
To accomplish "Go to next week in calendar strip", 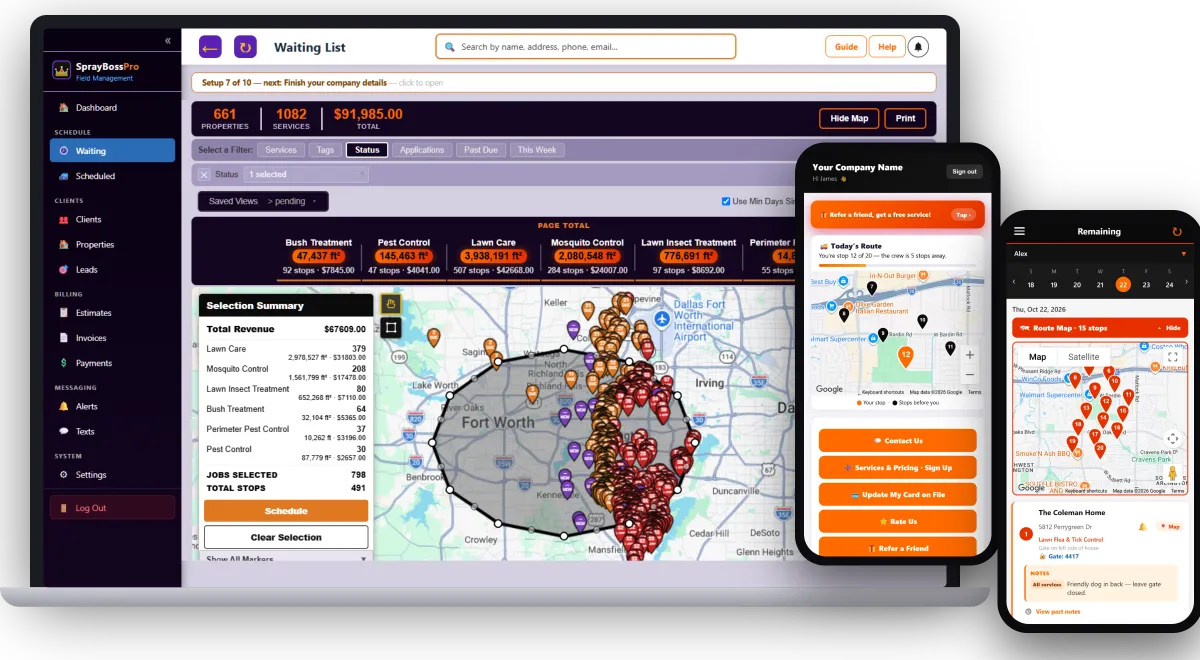I will tap(1185, 284).
